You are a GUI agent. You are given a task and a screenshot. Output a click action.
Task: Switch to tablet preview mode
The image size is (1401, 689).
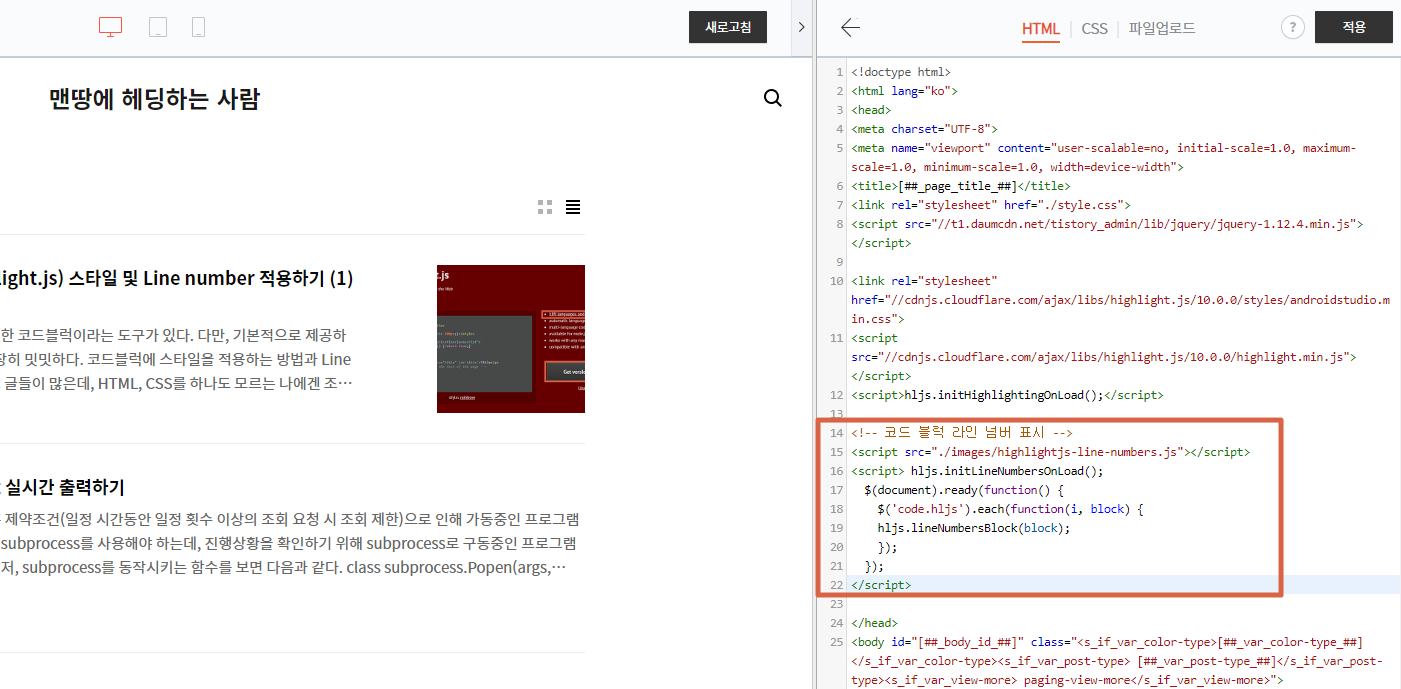pyautogui.click(x=158, y=27)
